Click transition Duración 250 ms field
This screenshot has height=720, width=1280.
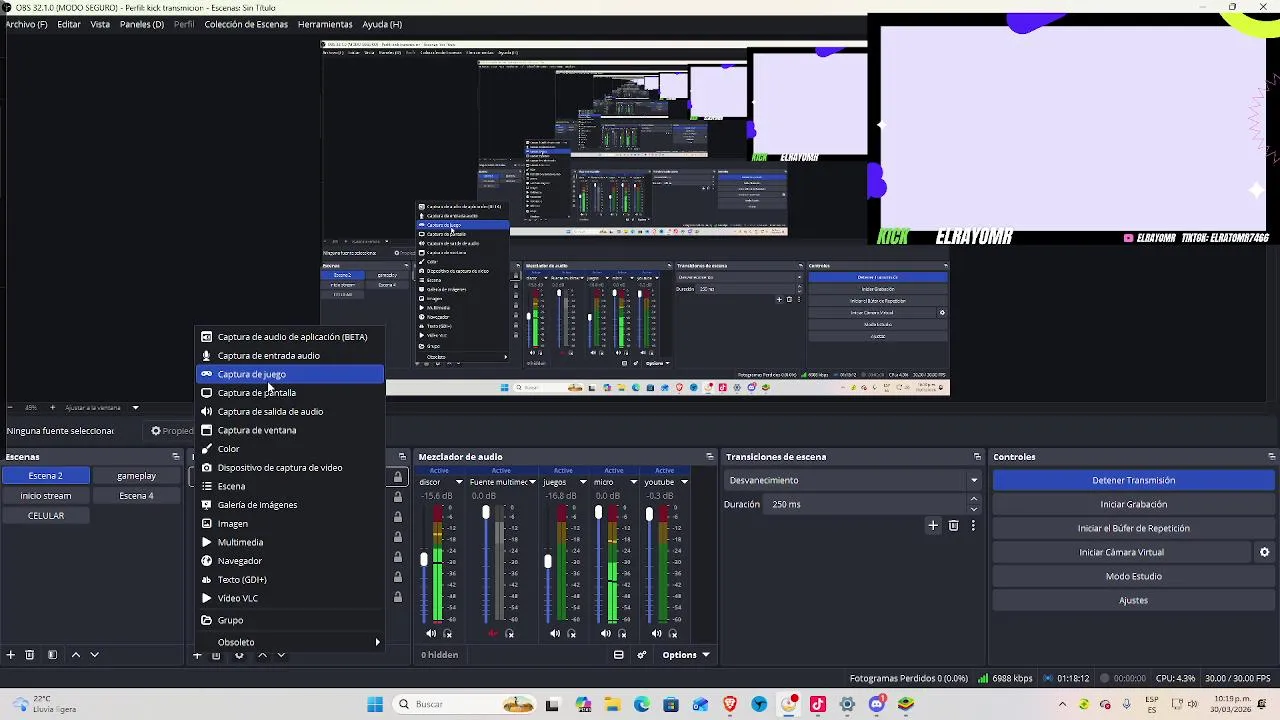tap(865, 504)
